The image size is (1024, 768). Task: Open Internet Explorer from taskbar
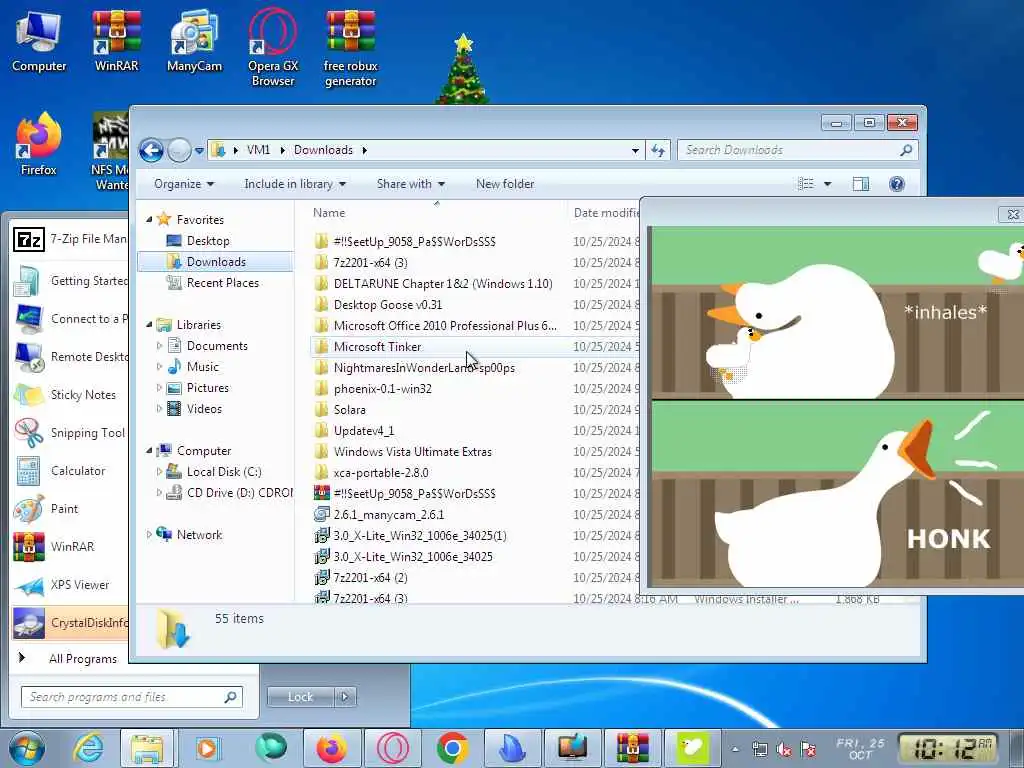(x=88, y=748)
